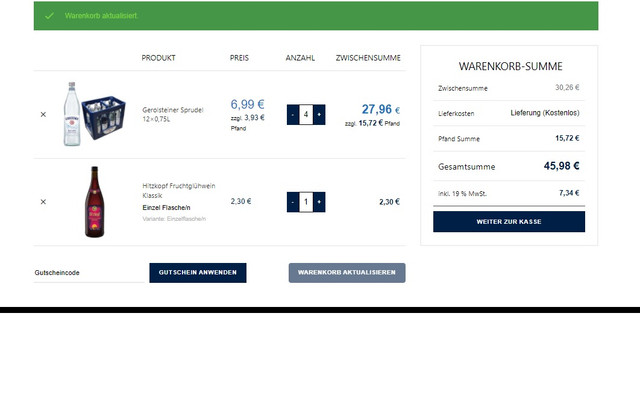
Task: Click the 'zzgl. 15,72 € Pfand' text
Action: pos(372,123)
